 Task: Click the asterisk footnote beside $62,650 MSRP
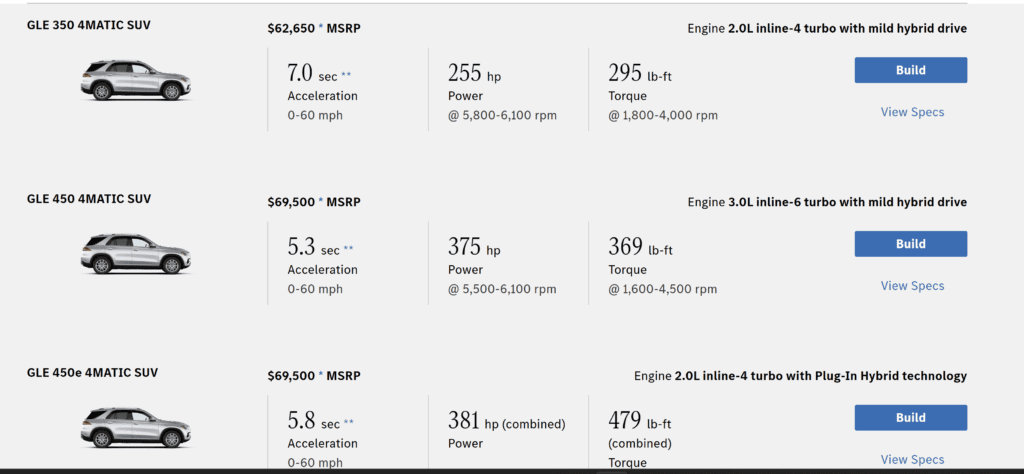[x=321, y=28]
